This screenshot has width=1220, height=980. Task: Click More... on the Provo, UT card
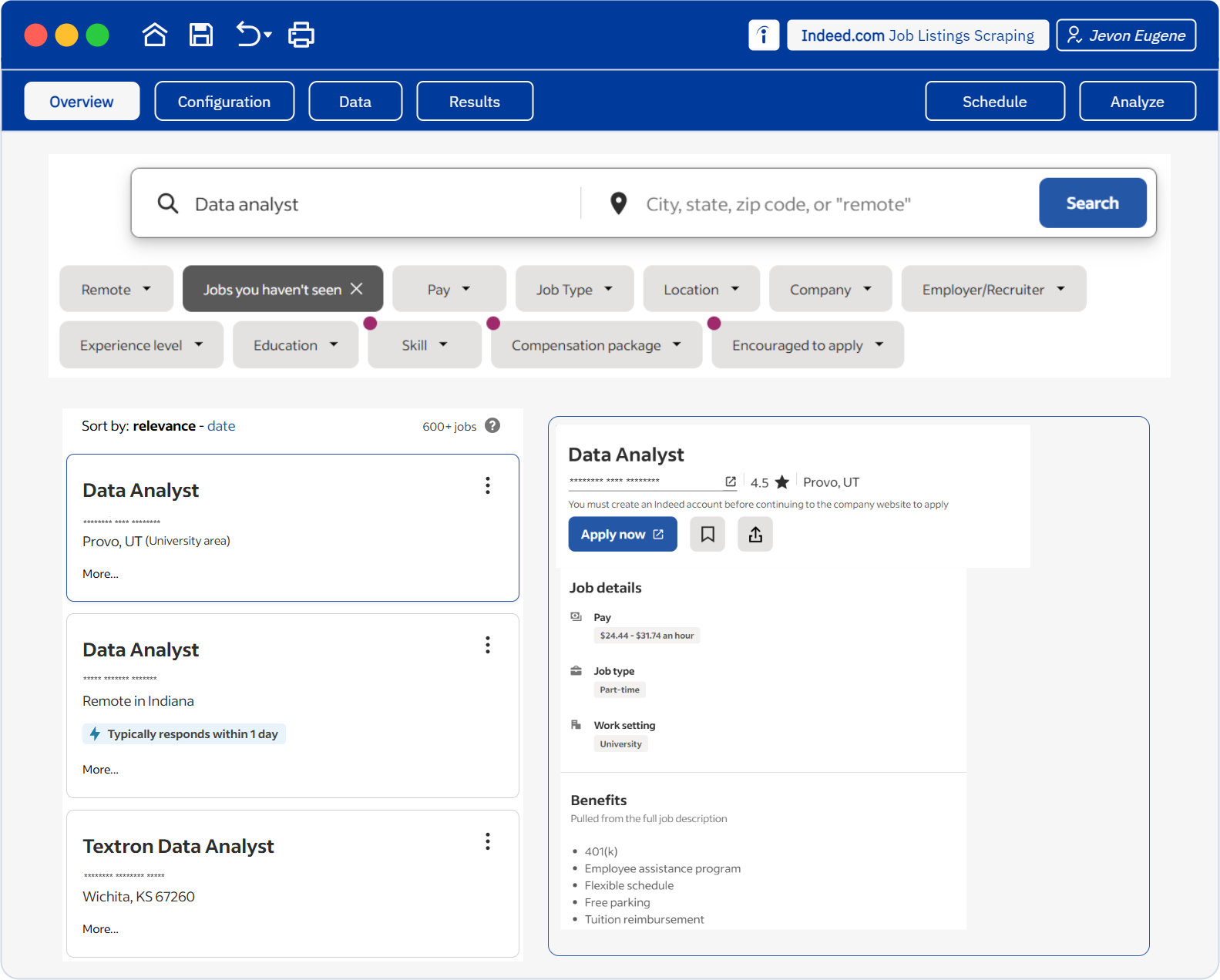click(x=100, y=574)
